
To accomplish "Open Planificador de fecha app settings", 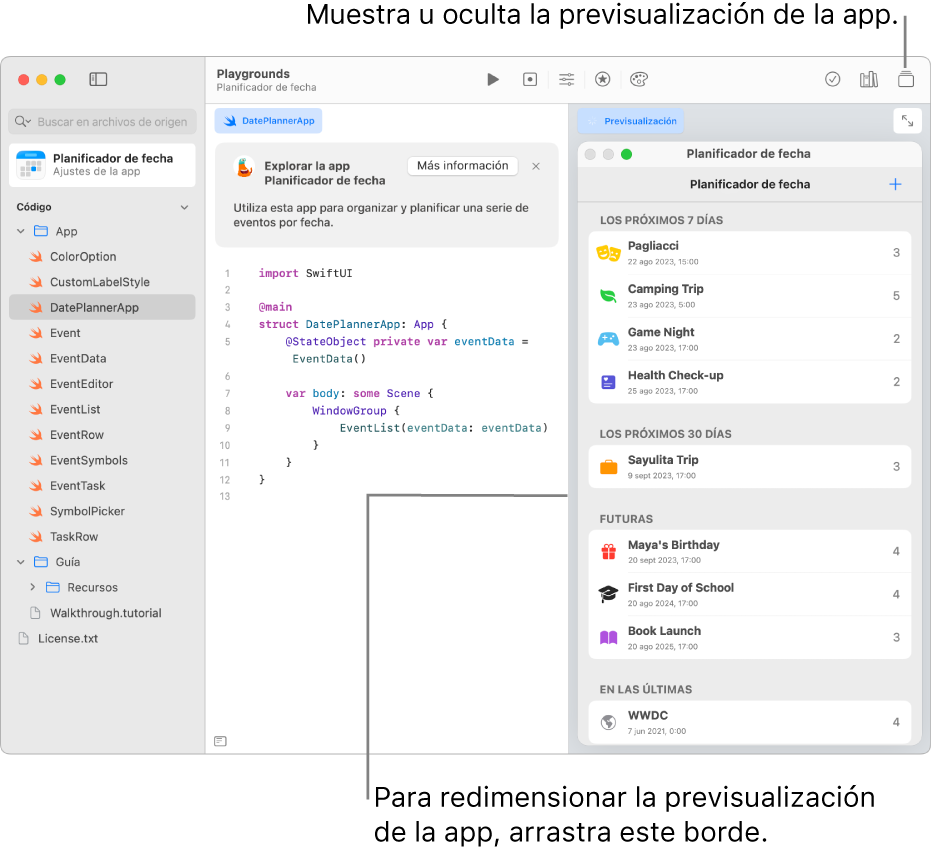I will click(102, 165).
